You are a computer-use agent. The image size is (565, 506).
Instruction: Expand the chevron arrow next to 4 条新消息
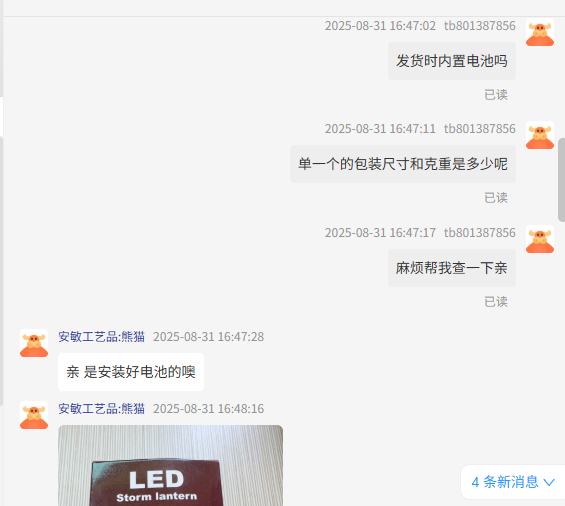tap(549, 482)
